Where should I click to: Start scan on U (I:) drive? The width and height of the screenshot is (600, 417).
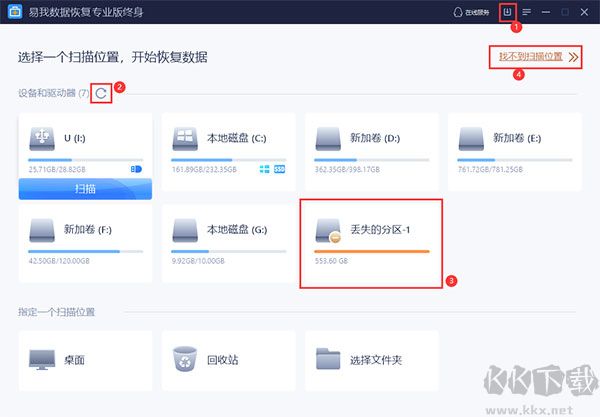pos(85,189)
